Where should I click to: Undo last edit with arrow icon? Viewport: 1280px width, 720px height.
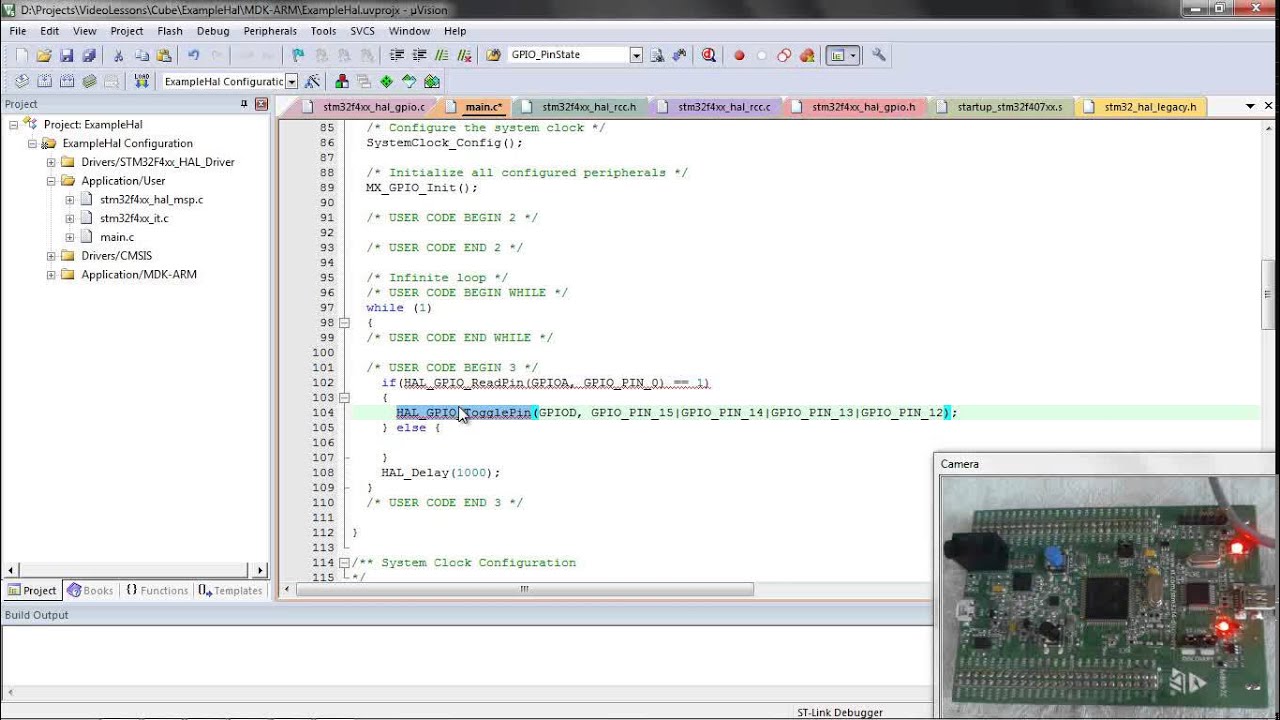tap(193, 55)
